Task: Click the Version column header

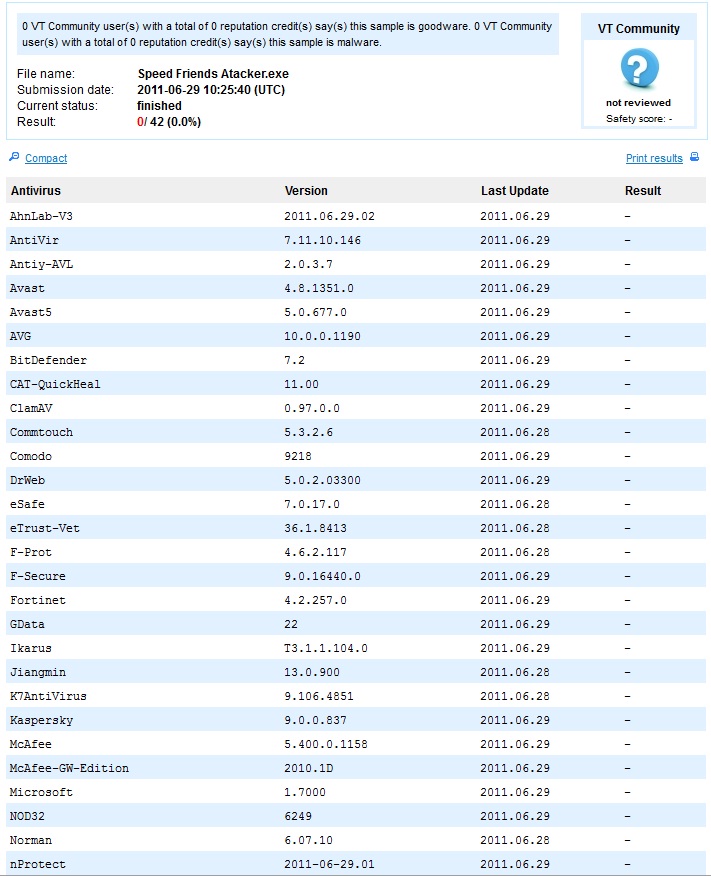Action: coord(306,191)
